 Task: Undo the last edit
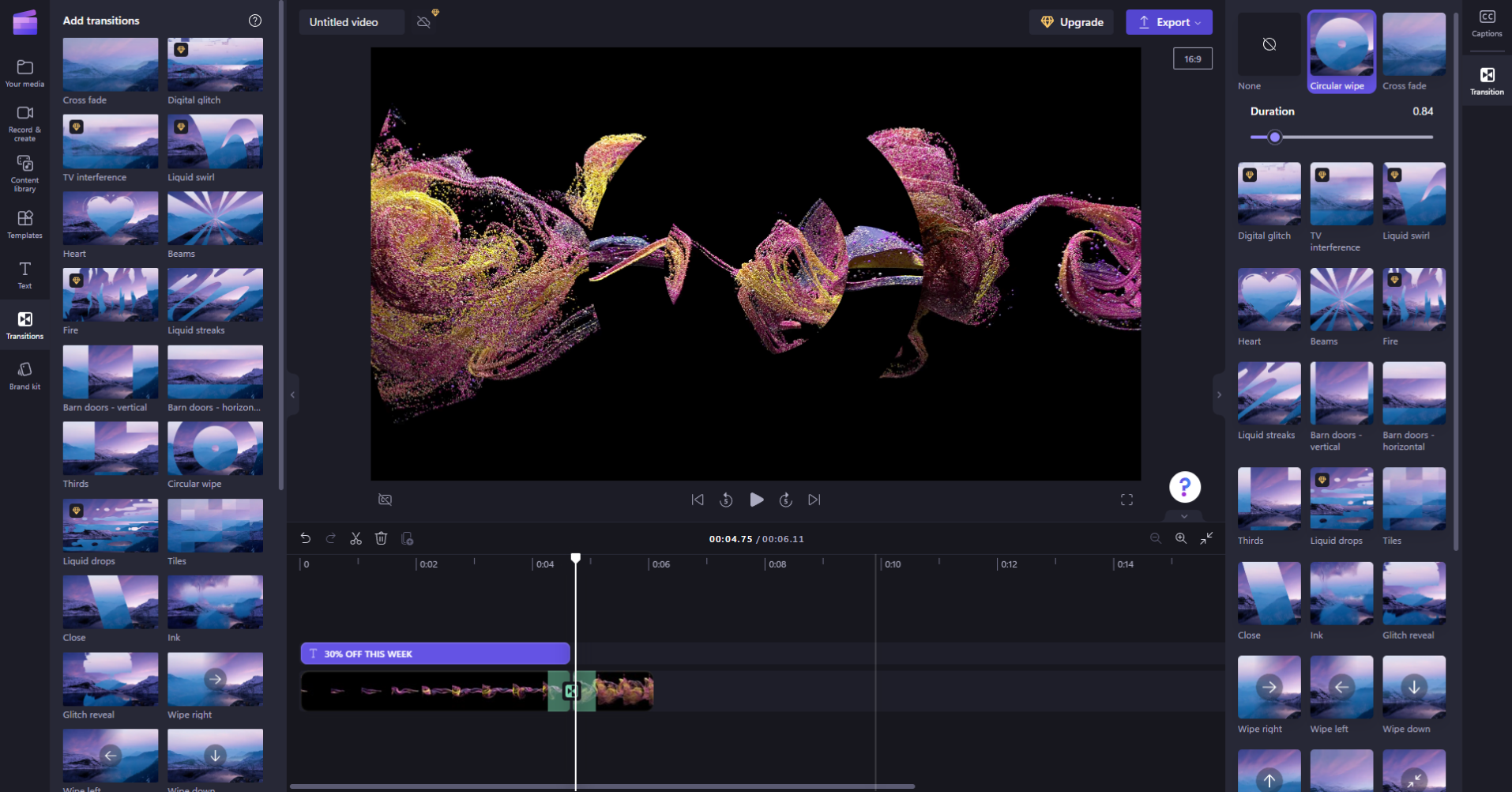coord(306,538)
